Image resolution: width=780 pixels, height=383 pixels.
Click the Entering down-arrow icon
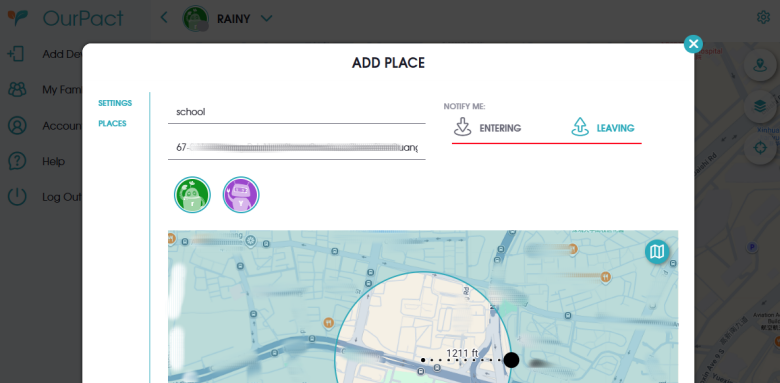point(463,127)
